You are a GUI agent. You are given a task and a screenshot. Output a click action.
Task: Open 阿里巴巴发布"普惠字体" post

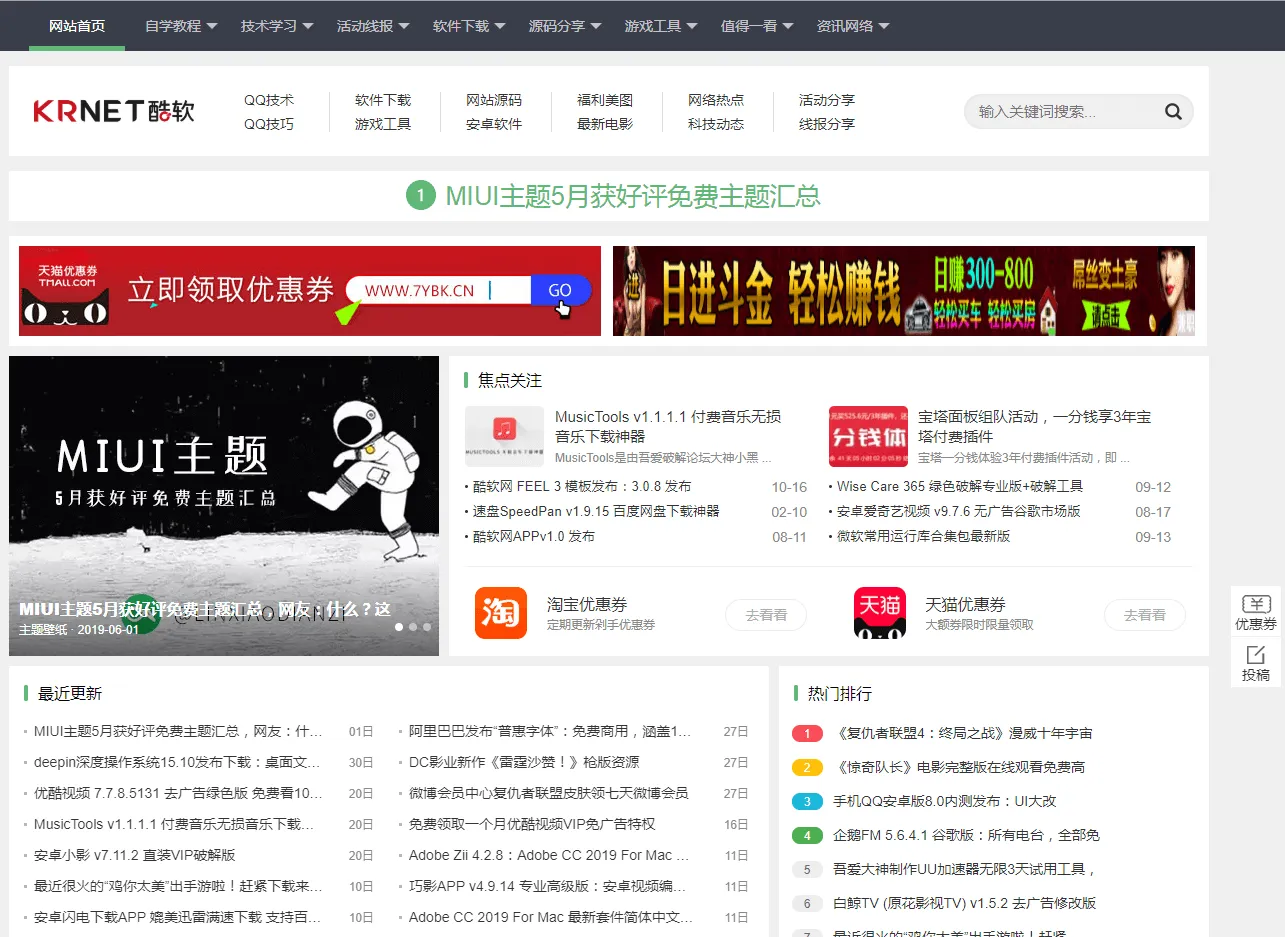[x=550, y=732]
